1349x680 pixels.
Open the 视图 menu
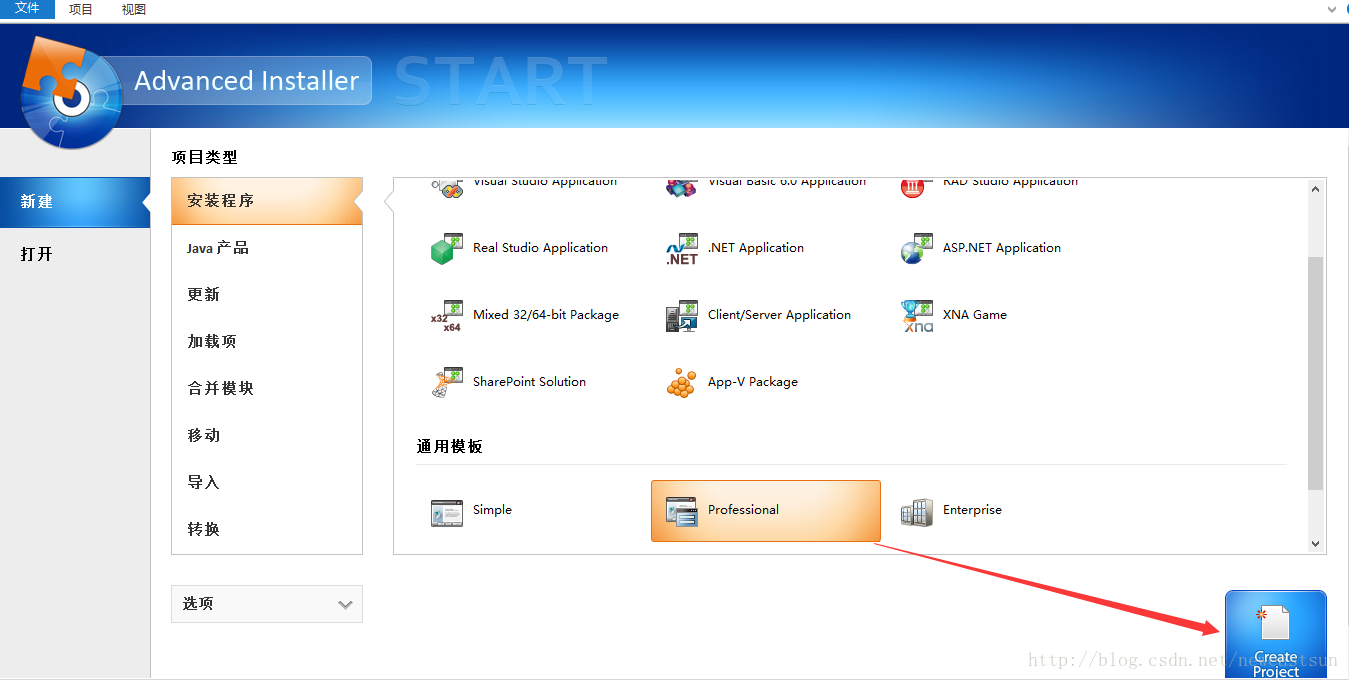click(134, 9)
